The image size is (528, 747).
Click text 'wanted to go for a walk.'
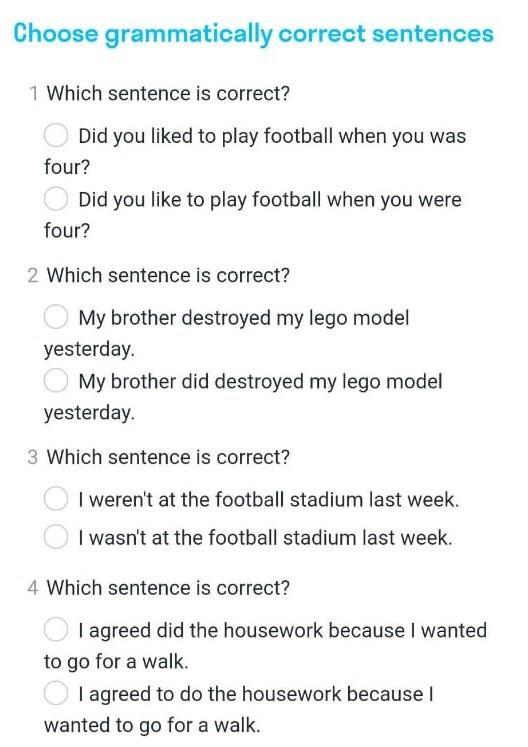[152, 726]
